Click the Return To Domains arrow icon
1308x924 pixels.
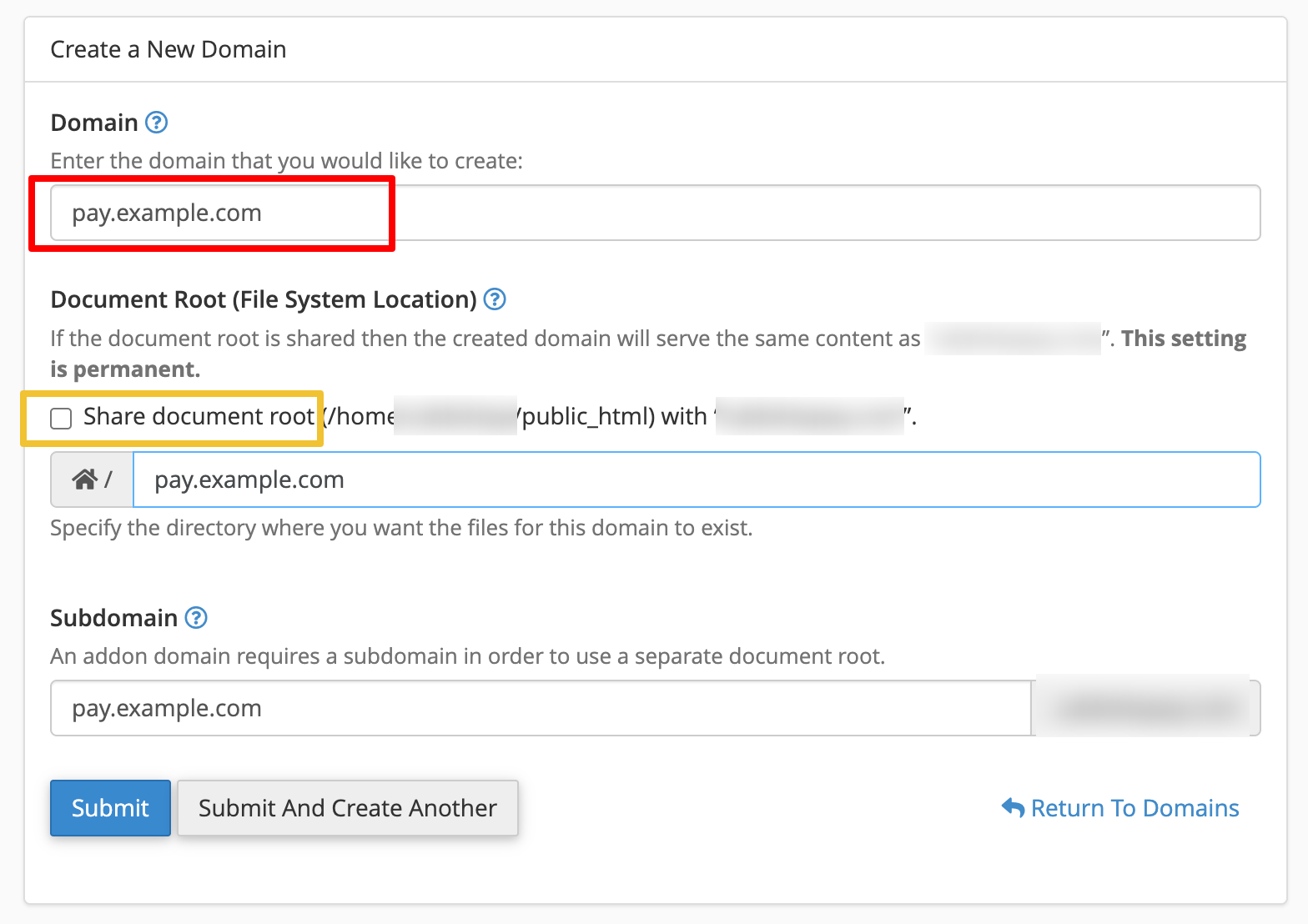click(x=1013, y=807)
